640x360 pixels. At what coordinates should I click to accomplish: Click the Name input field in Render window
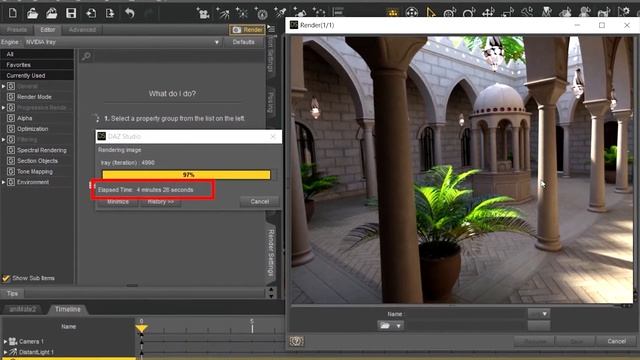(465, 314)
